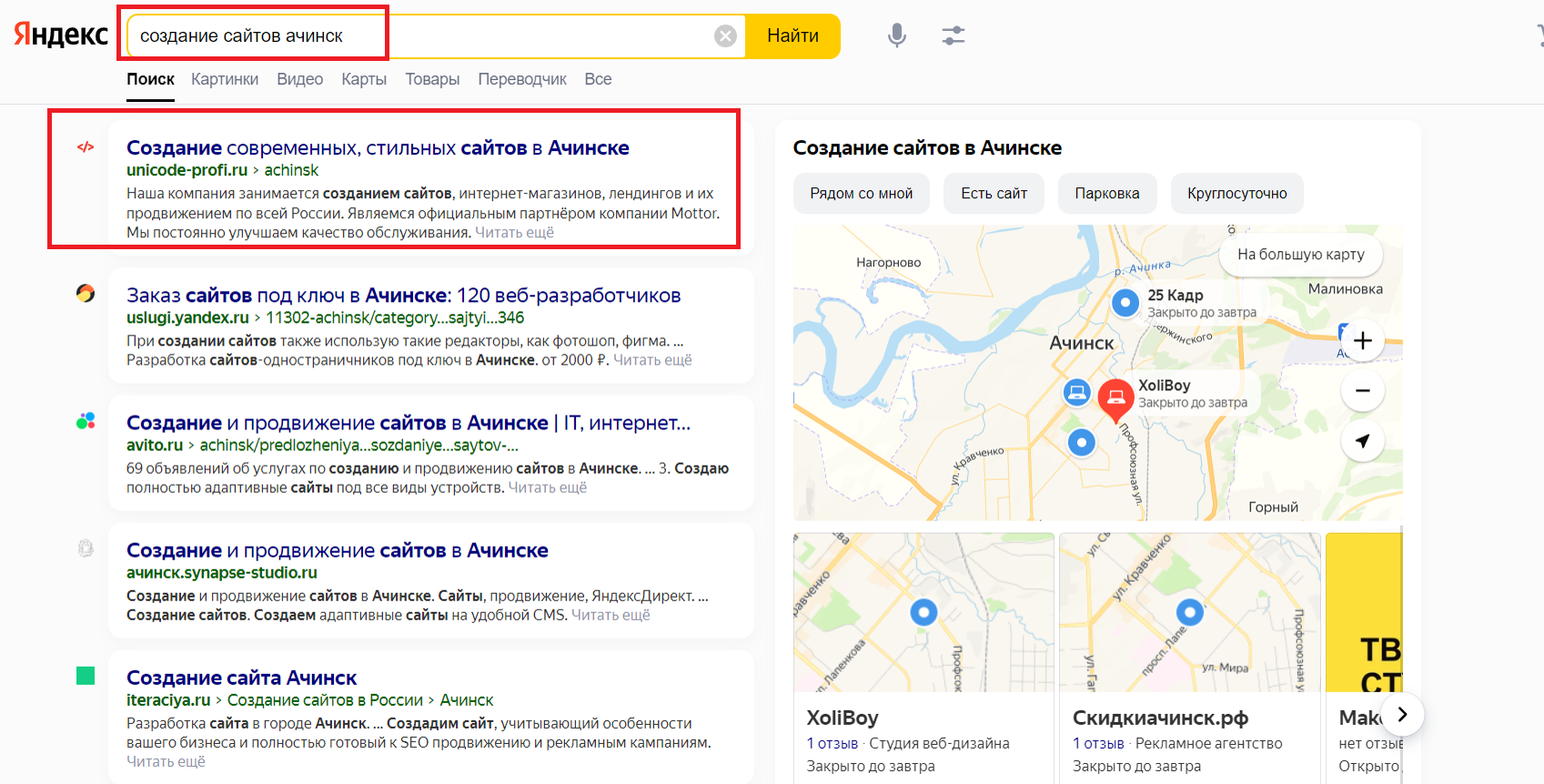Switch to the Поиск tab
The image size is (1544, 784).
click(x=150, y=79)
